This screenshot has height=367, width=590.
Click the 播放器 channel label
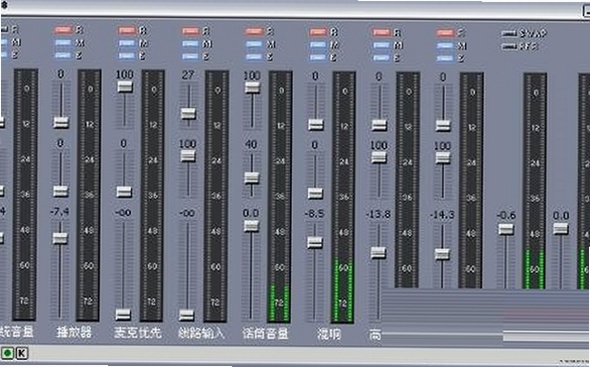[x=74, y=332]
